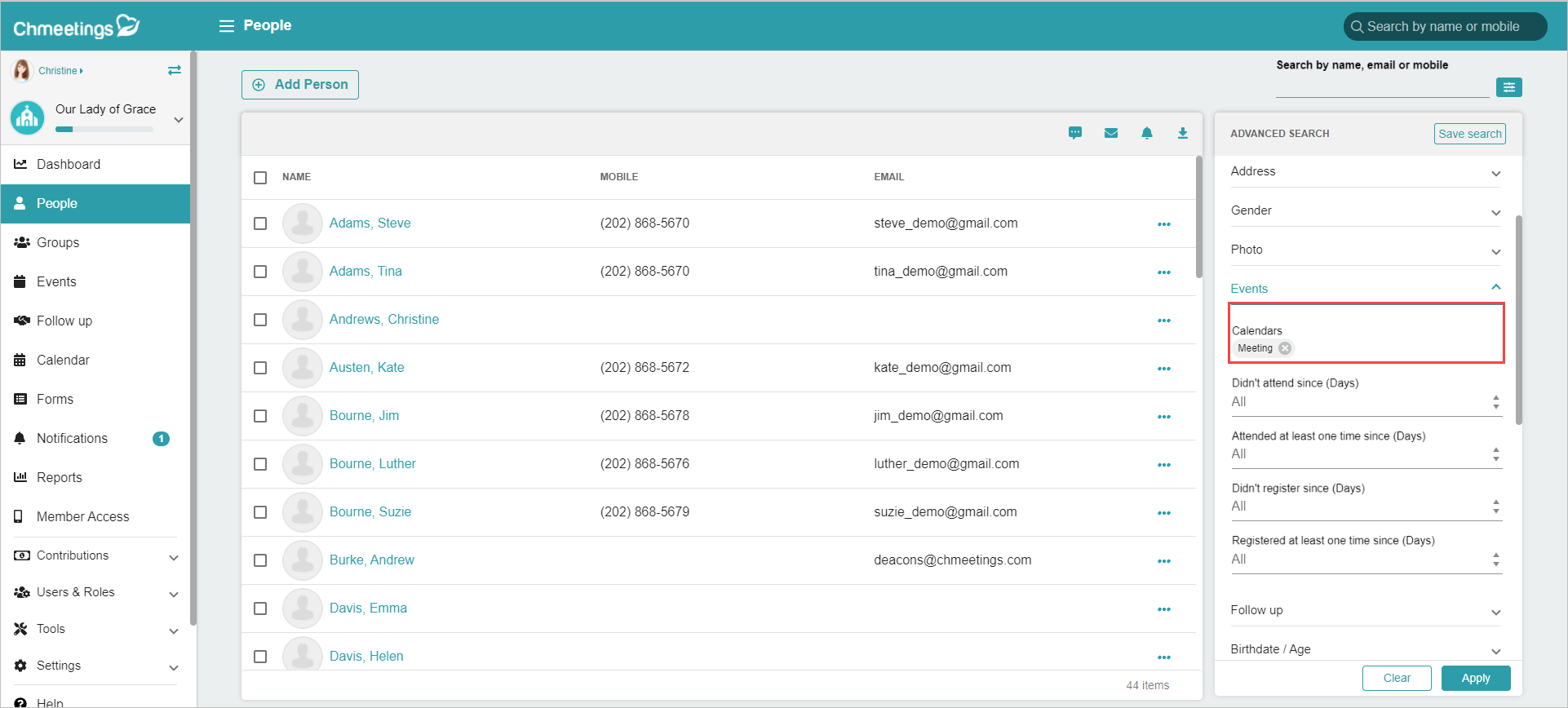Screen dimensions: 1568x708
Task: Check the box for Bourne, Suzie
Action: pyautogui.click(x=260, y=512)
